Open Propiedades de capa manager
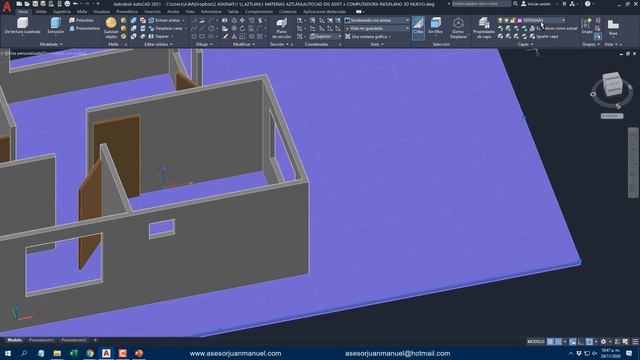The height and width of the screenshot is (360, 640). [x=484, y=28]
